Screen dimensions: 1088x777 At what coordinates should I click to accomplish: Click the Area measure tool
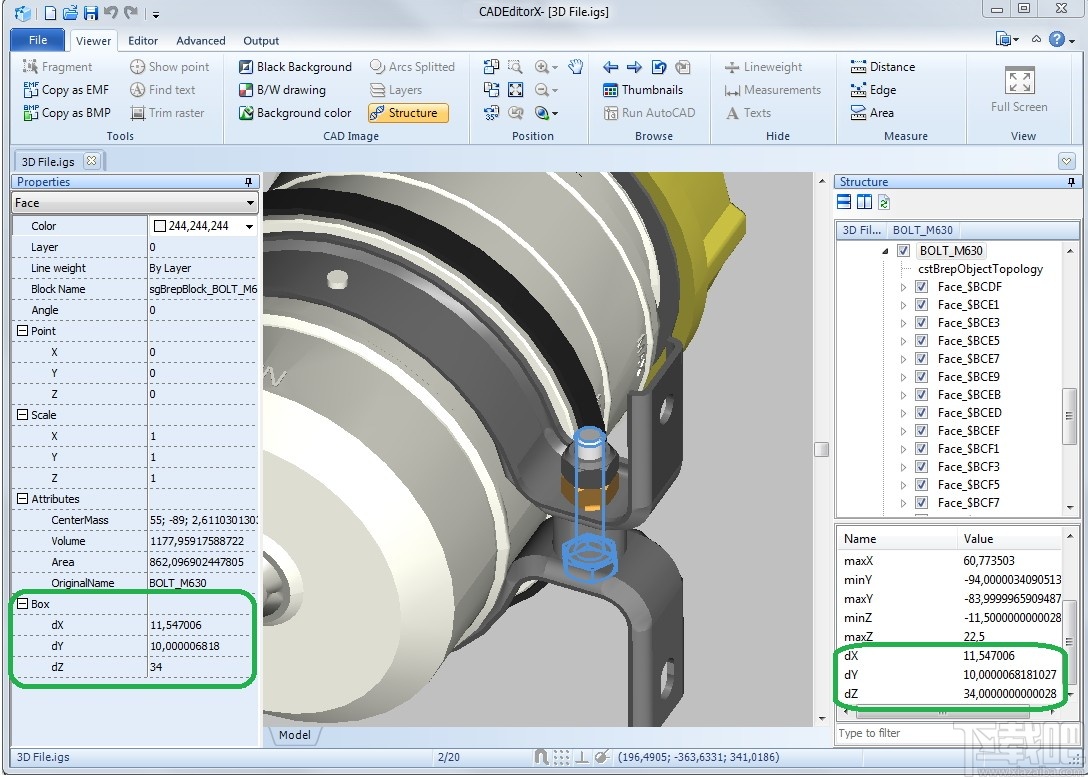coord(871,113)
